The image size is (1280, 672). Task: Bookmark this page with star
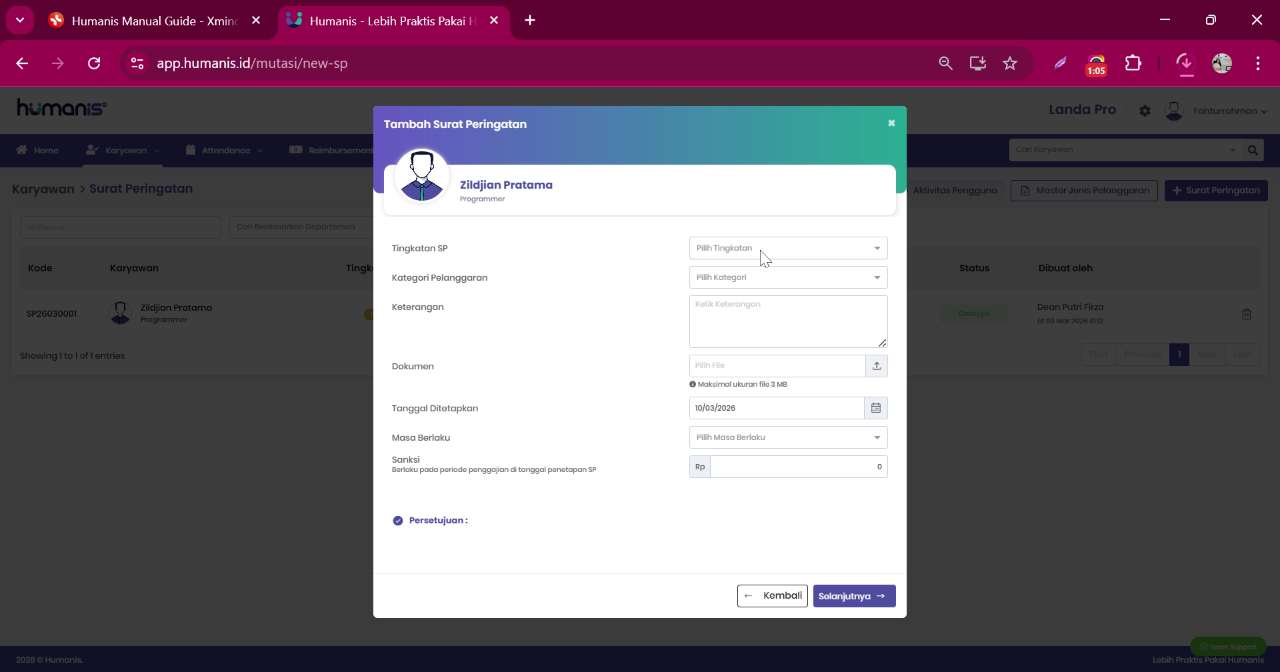(1010, 63)
